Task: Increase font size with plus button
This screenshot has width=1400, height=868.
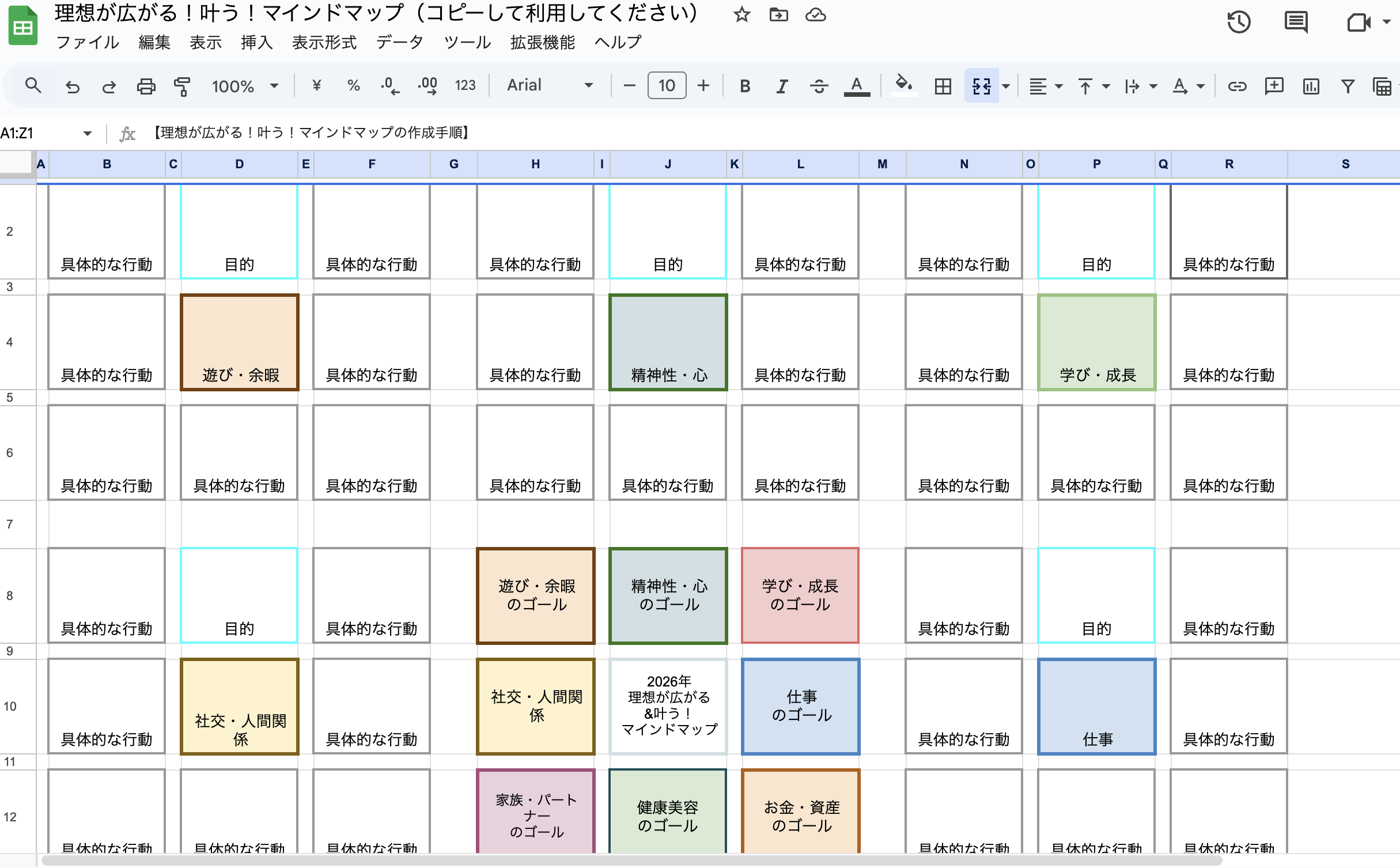Action: pyautogui.click(x=703, y=86)
